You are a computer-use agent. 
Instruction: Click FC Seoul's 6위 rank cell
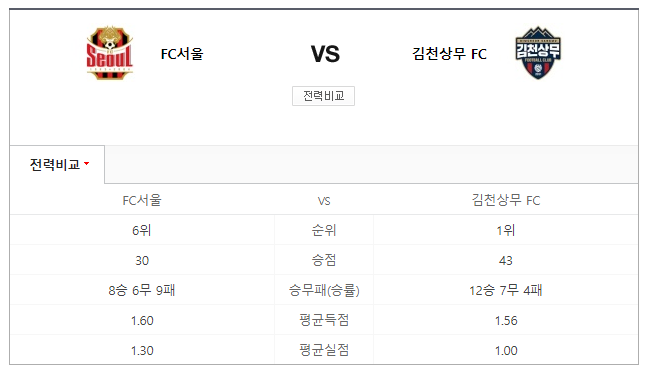pos(142,230)
